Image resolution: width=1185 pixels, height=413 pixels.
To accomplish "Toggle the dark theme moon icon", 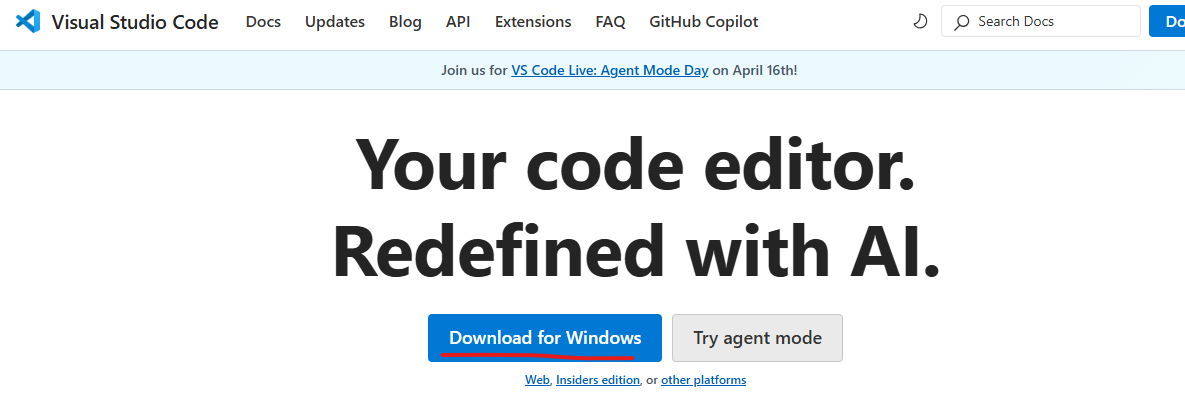I will point(920,22).
